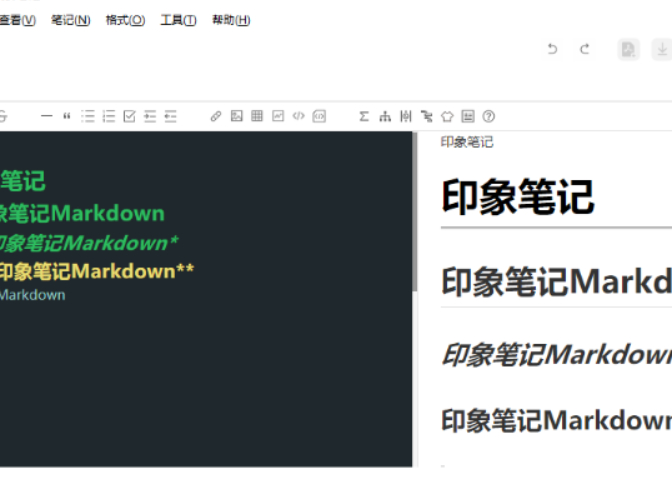Insert a sequence diagram
This screenshot has height=504, width=672.
pyautogui.click(x=405, y=116)
